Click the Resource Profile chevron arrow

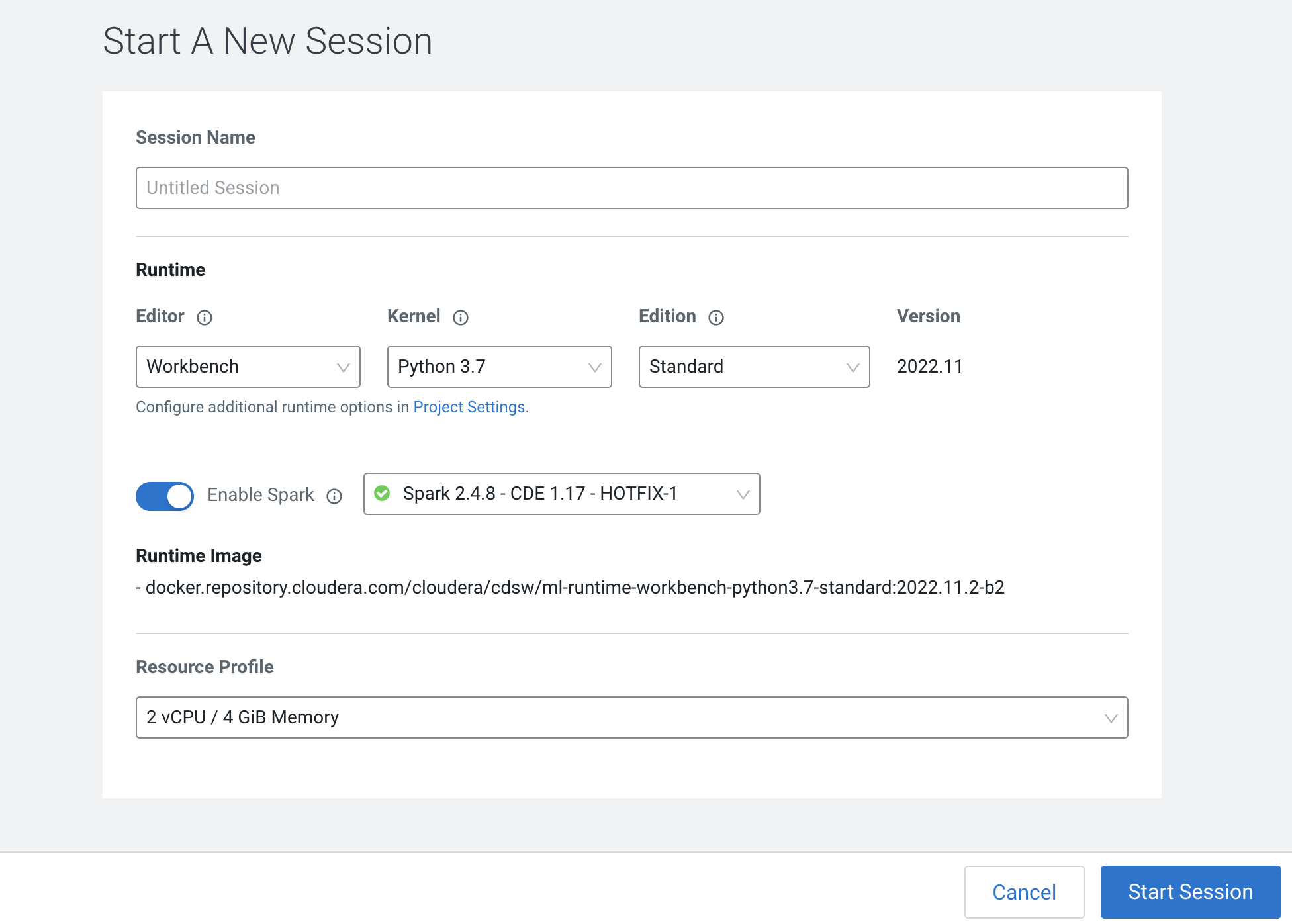(x=1111, y=718)
